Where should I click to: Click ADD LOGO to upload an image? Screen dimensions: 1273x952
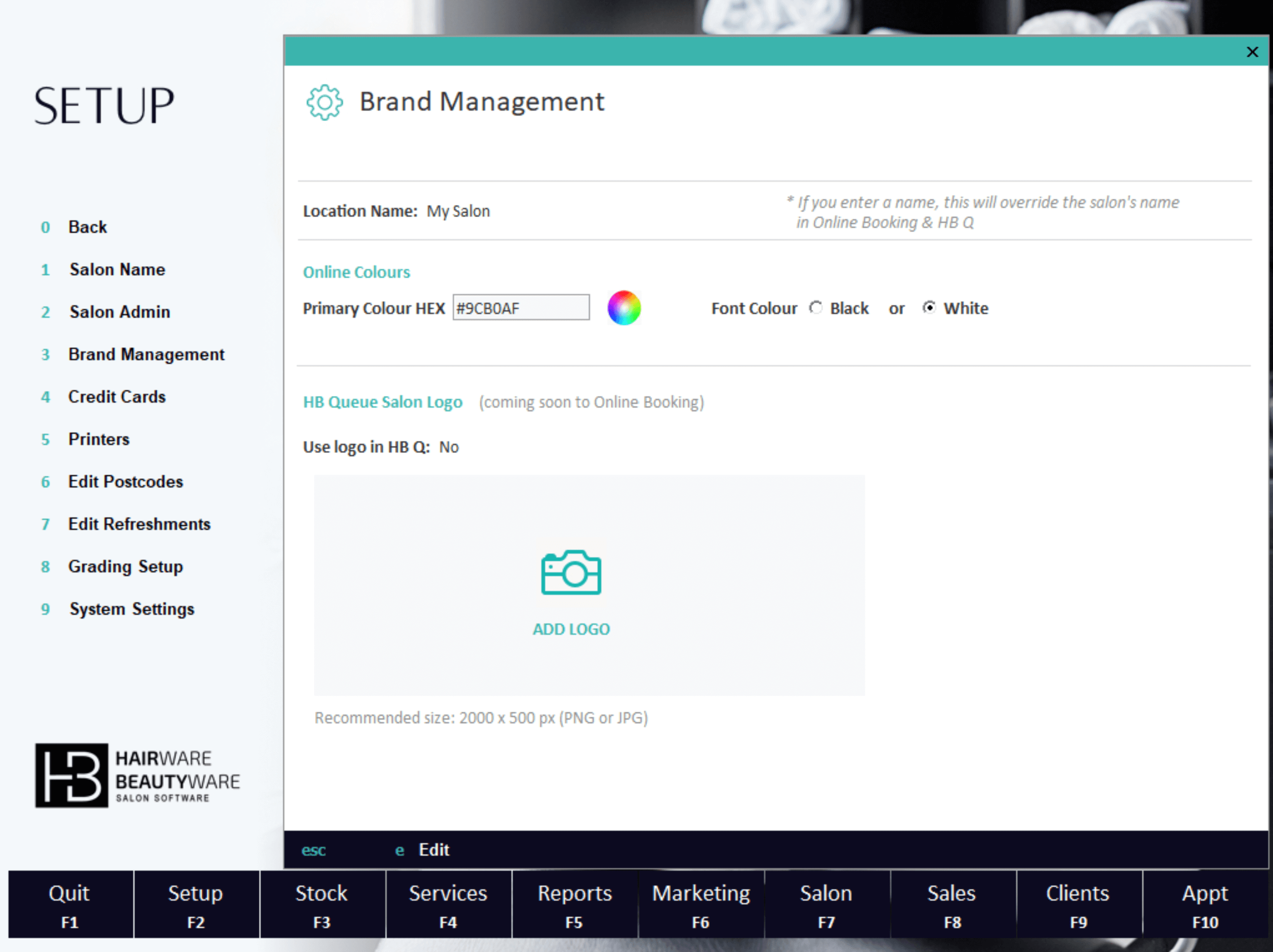tap(571, 629)
